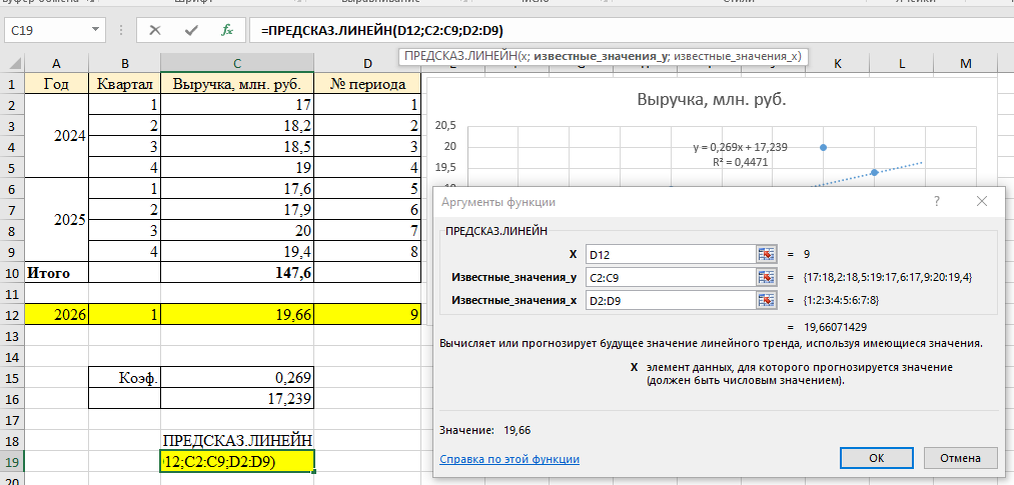Open the Name Box dropdown arrow
This screenshot has height=485, width=1014.
pos(95,30)
